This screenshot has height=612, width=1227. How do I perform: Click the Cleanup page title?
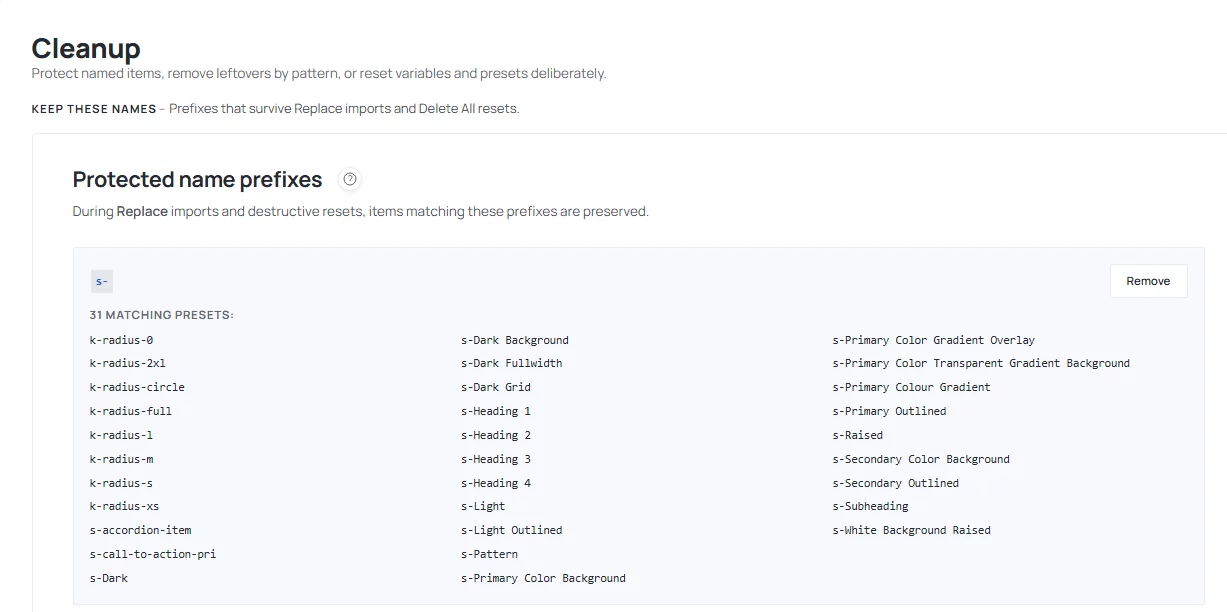click(x=86, y=48)
